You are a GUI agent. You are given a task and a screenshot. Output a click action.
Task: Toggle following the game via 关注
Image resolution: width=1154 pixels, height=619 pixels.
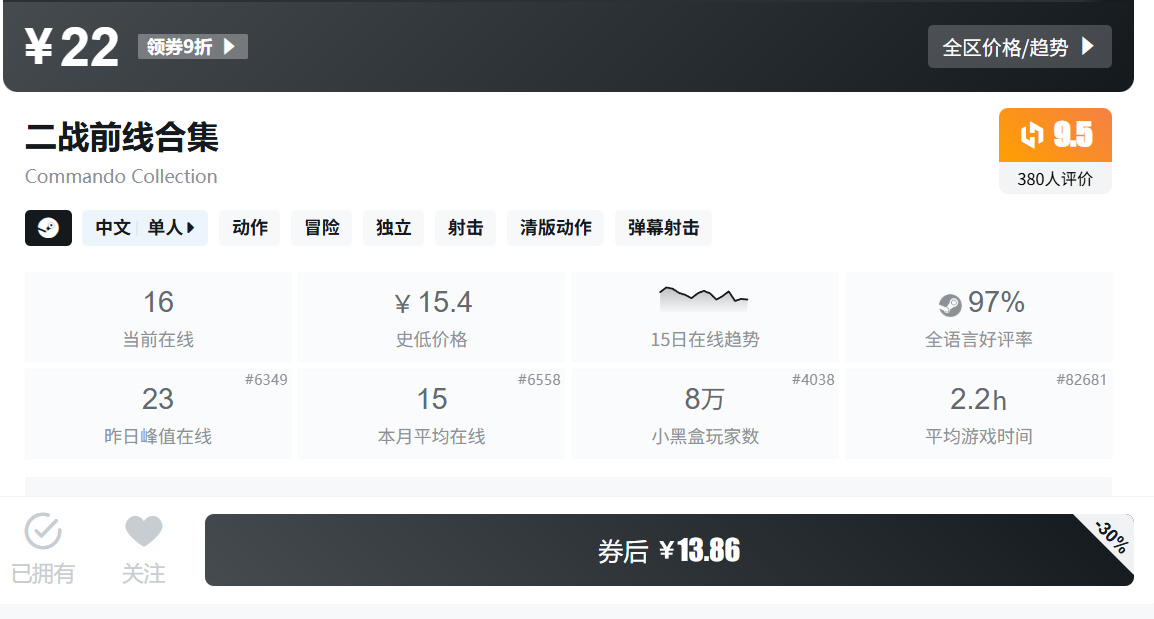[x=143, y=545]
